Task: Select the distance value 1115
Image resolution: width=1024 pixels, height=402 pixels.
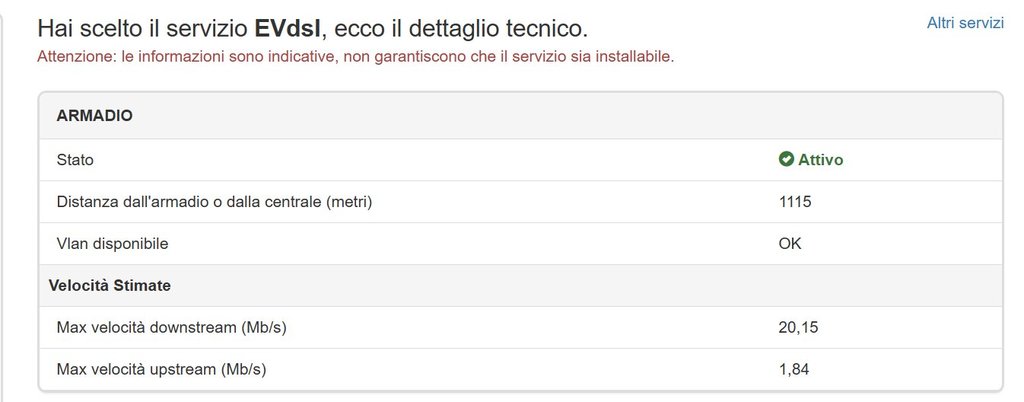Action: pyautogui.click(x=795, y=202)
